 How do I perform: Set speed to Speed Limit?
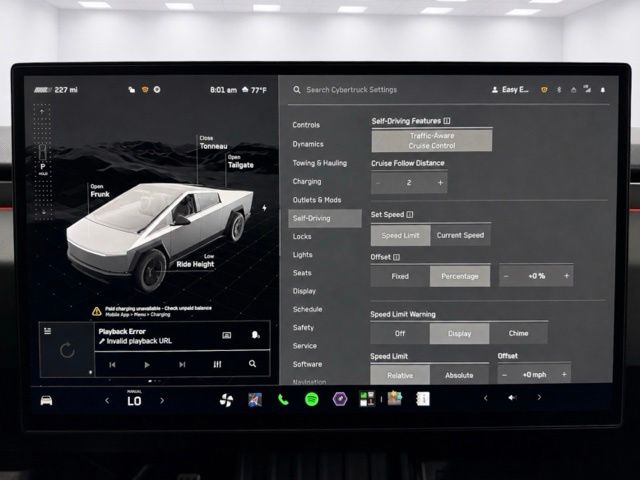pyautogui.click(x=400, y=236)
